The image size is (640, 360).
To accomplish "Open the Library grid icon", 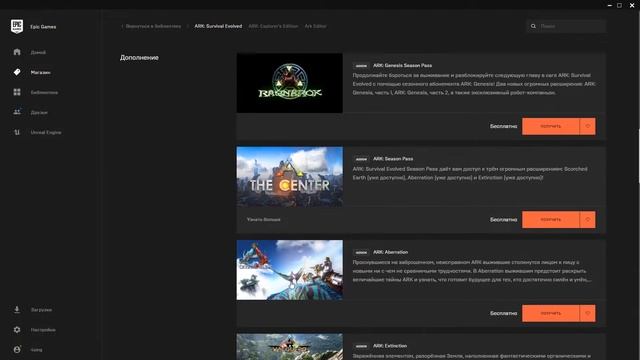I will 17,92.
